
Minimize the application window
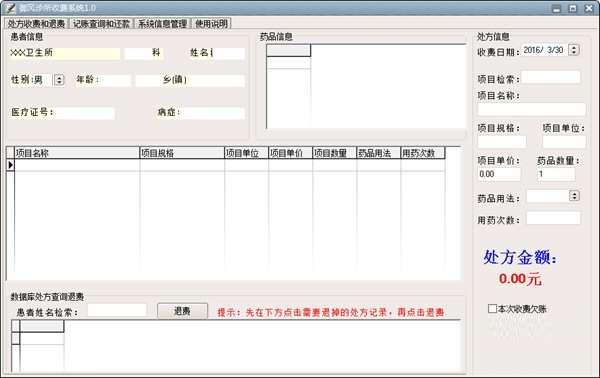[557, 8]
